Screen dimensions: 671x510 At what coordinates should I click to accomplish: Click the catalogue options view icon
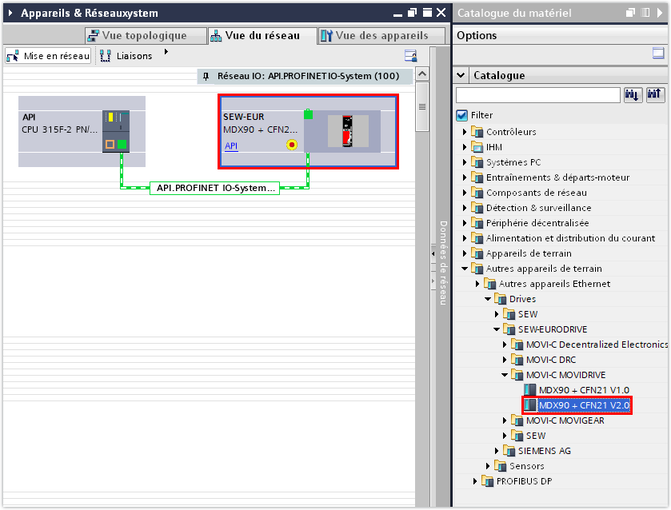pyautogui.click(x=658, y=55)
